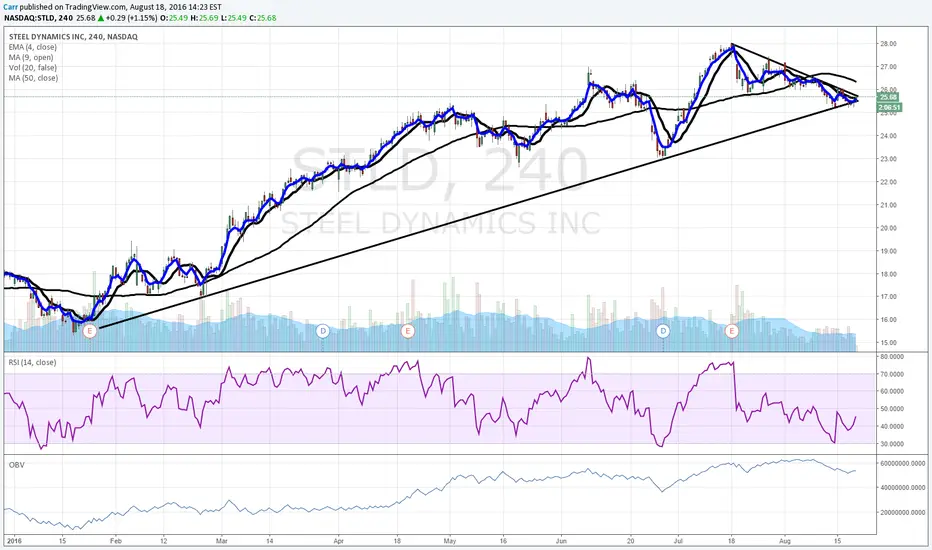Click the Feb date axis label

(116, 541)
